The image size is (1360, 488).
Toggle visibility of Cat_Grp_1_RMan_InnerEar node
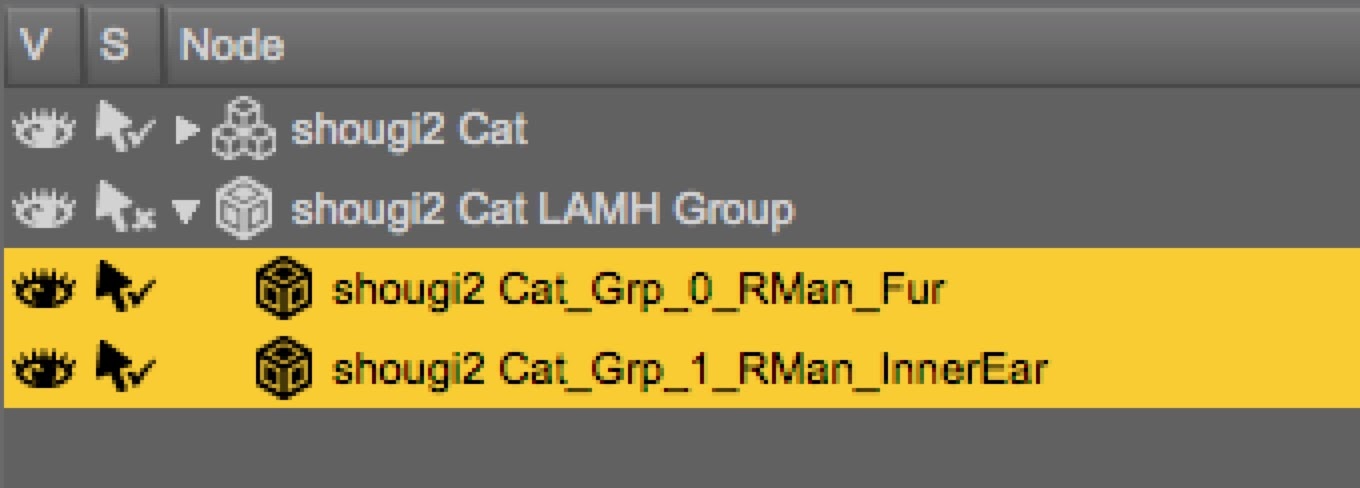pyautogui.click(x=42, y=369)
